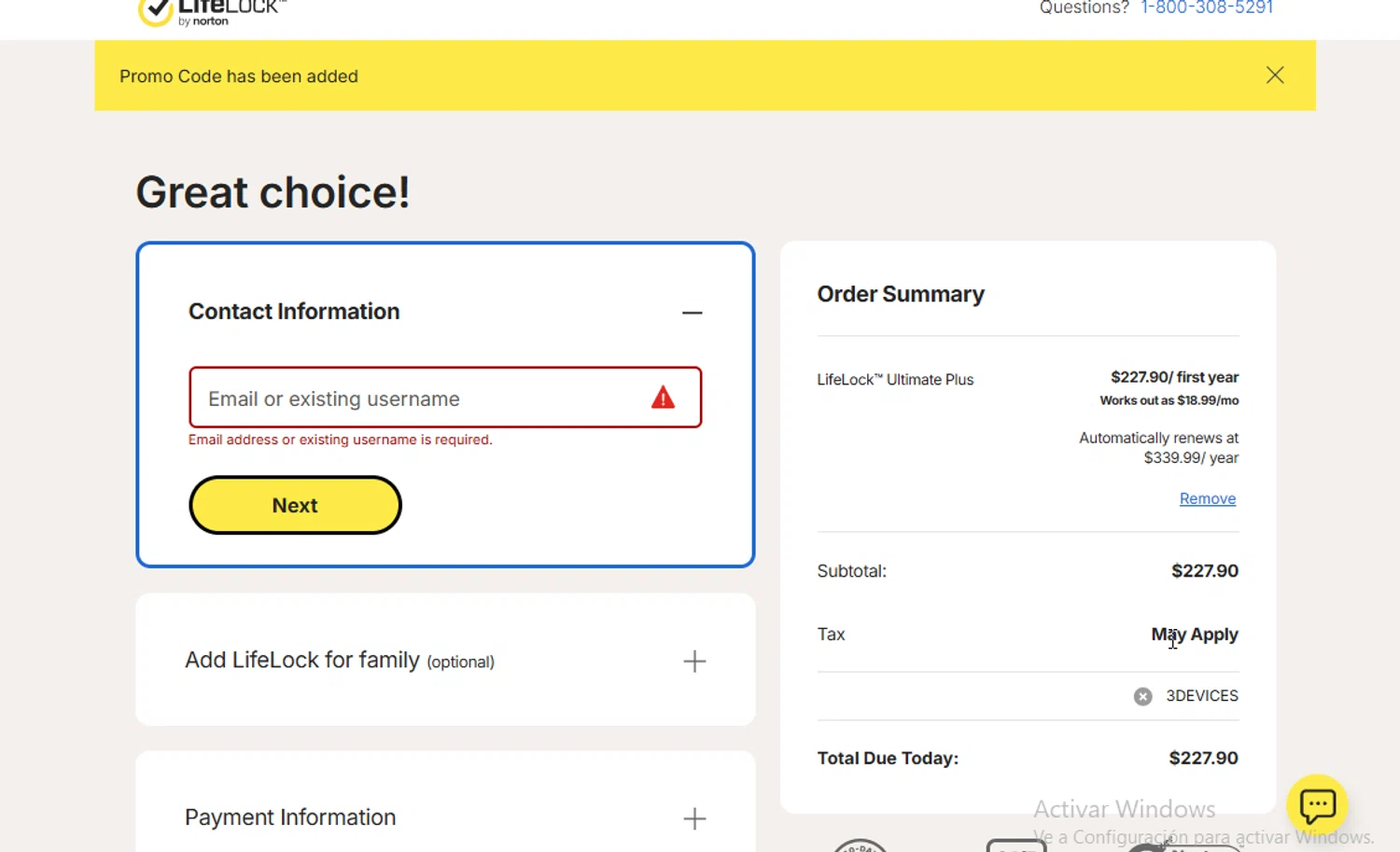Select 'Promo Code has been added' message
1400x852 pixels.
[239, 77]
